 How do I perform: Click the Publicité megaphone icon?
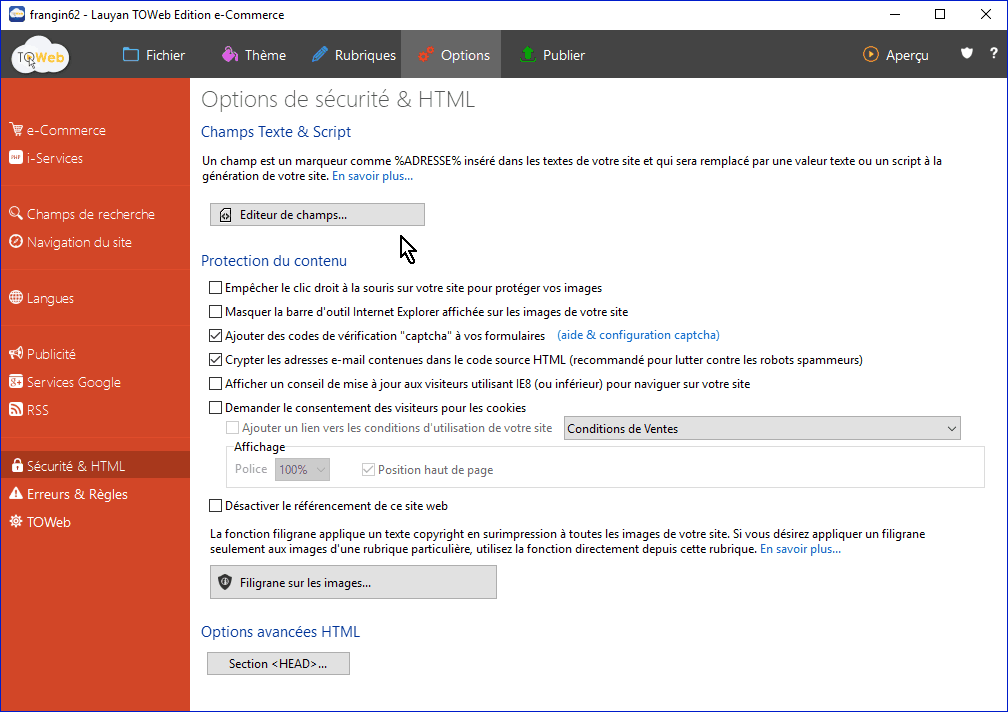[x=16, y=354]
